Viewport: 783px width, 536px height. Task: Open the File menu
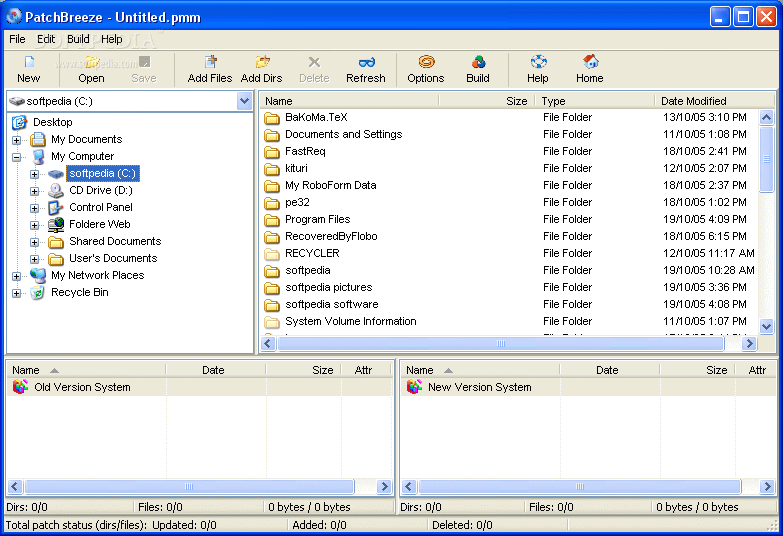point(17,39)
